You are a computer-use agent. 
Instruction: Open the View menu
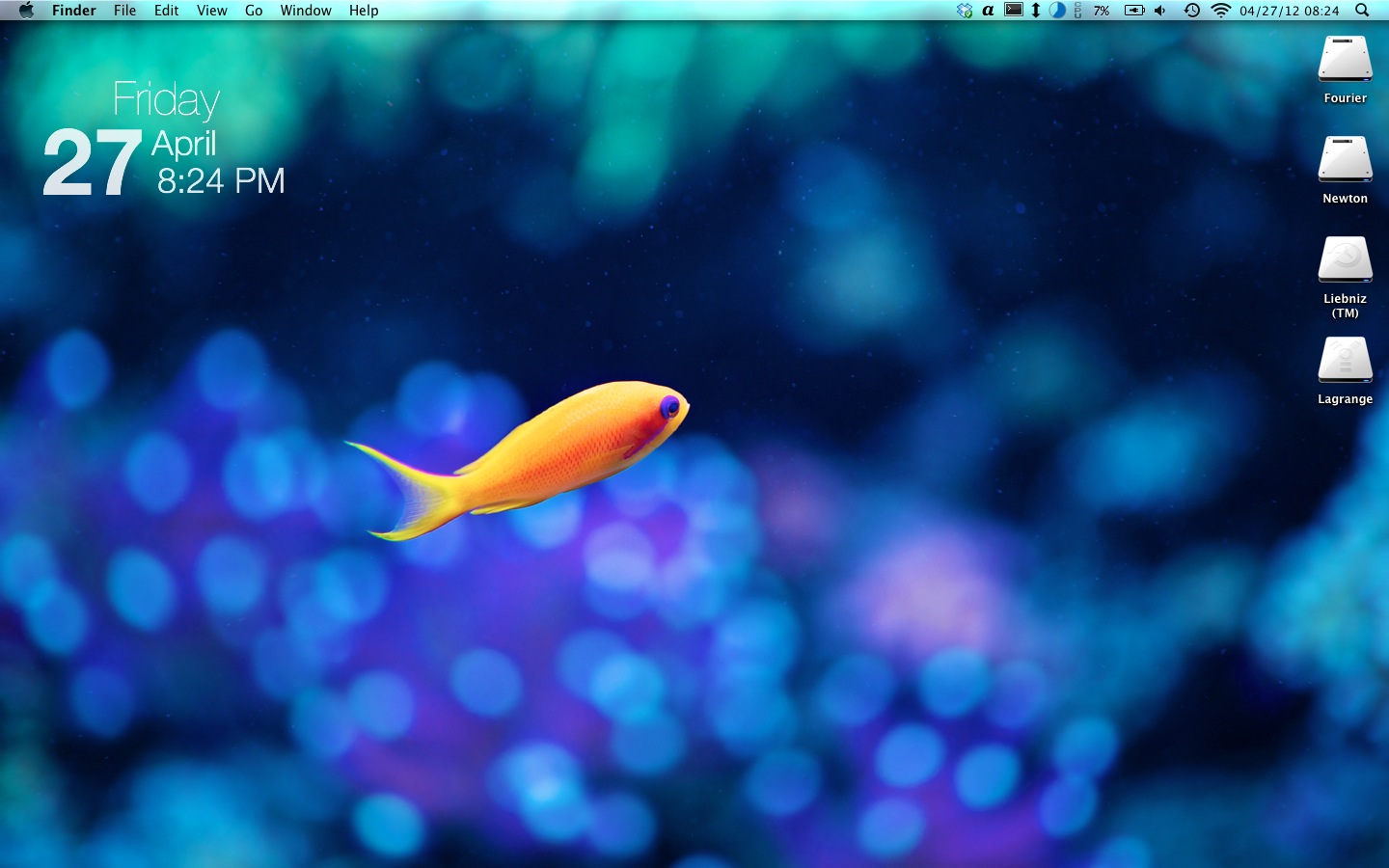[212, 11]
